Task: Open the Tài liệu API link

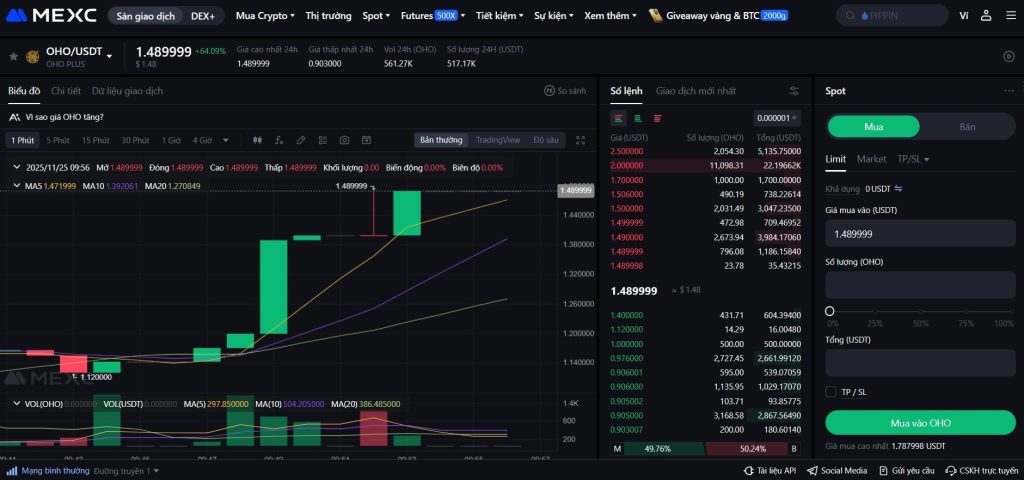Action: coord(770,470)
